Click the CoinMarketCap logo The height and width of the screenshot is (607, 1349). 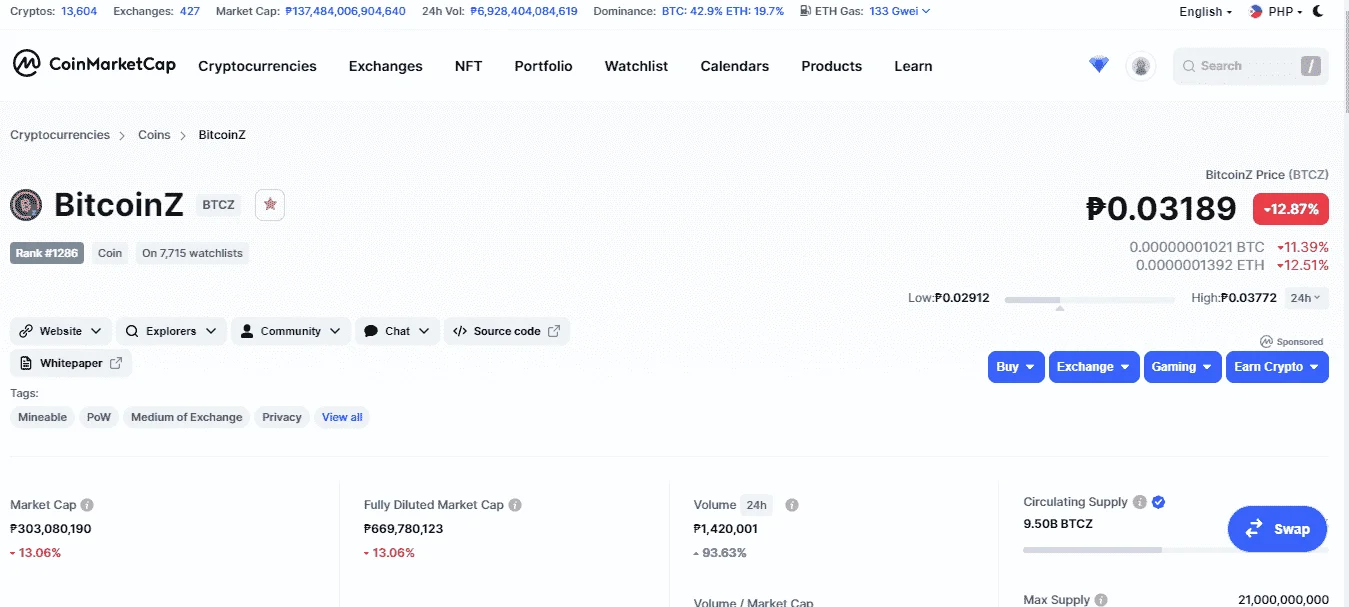(x=94, y=65)
